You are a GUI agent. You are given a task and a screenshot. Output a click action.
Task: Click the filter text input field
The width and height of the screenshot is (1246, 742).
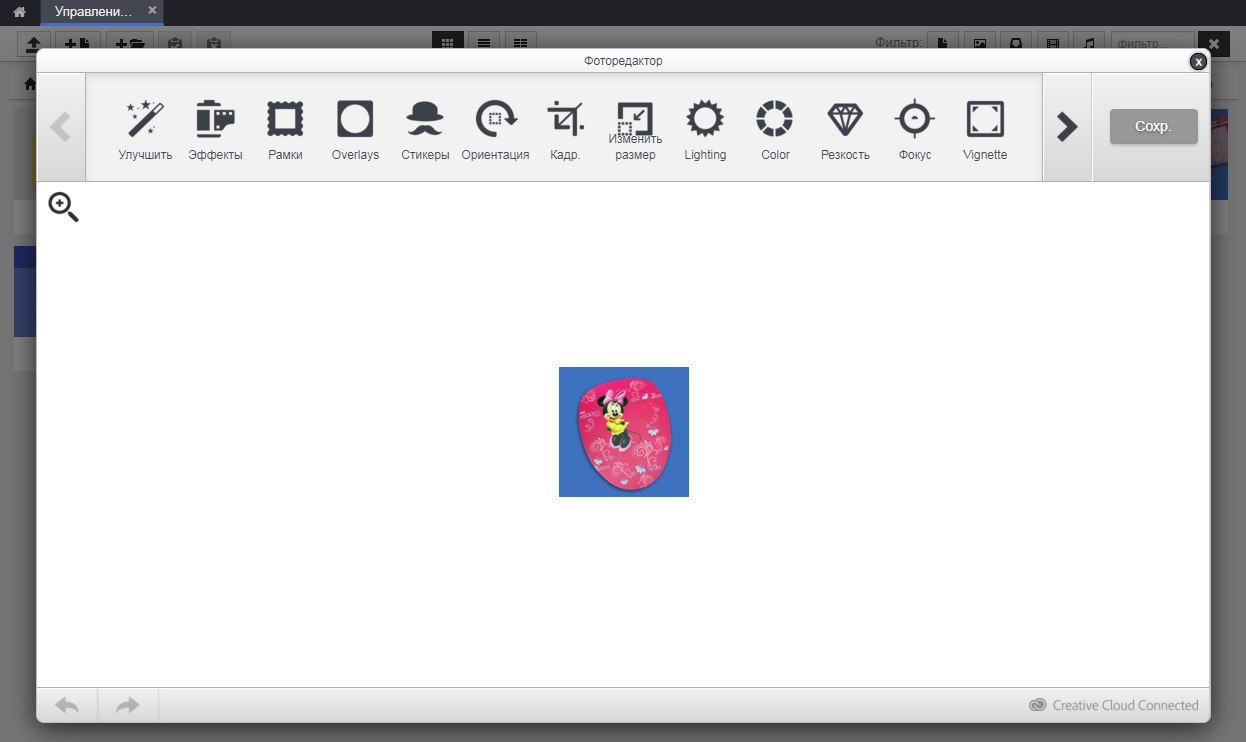click(1151, 44)
